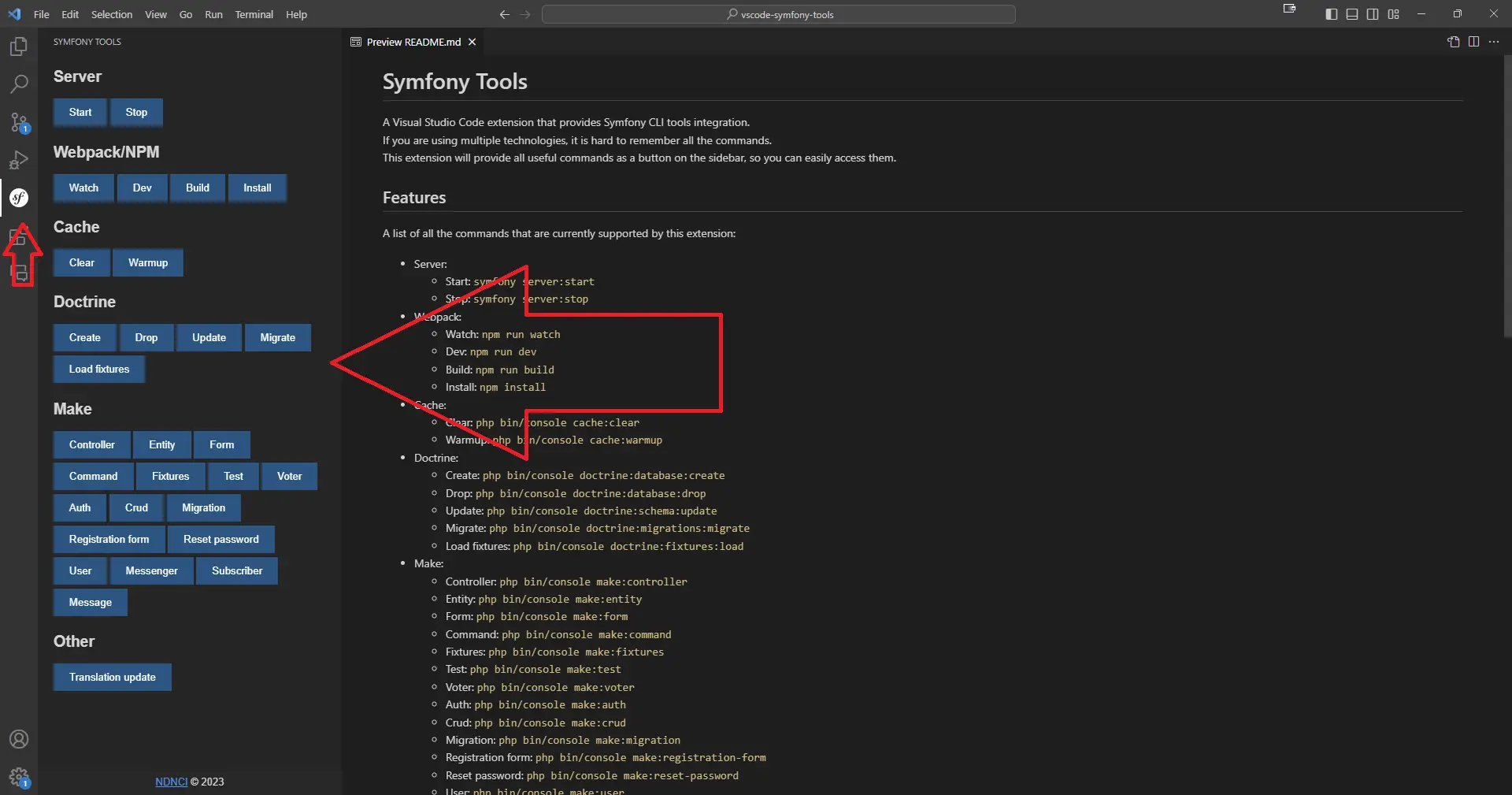Click the Load fixtures button
The image size is (1512, 795).
[x=99, y=370]
